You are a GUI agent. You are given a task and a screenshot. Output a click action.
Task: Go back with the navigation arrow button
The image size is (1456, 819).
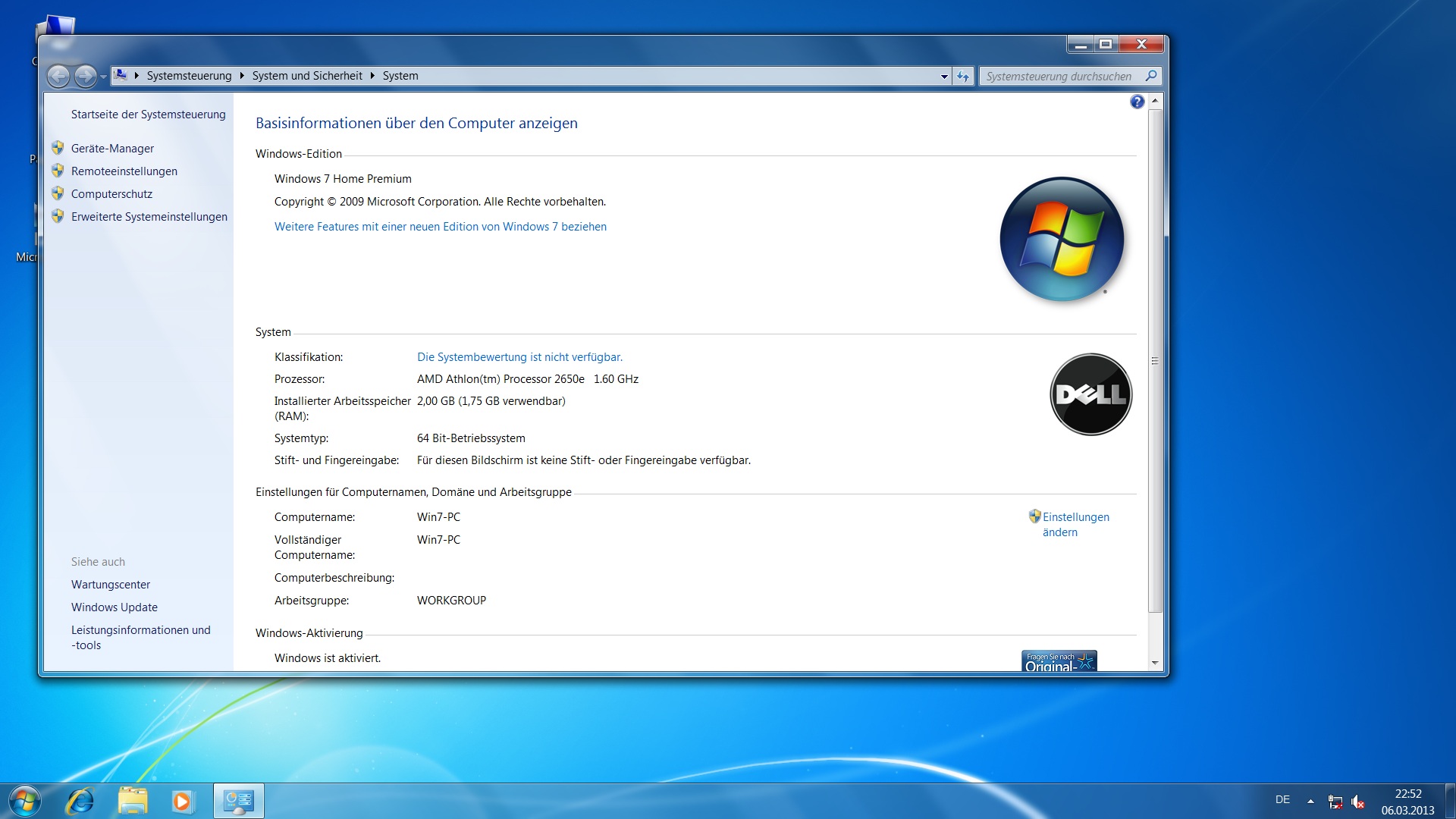pos(58,76)
